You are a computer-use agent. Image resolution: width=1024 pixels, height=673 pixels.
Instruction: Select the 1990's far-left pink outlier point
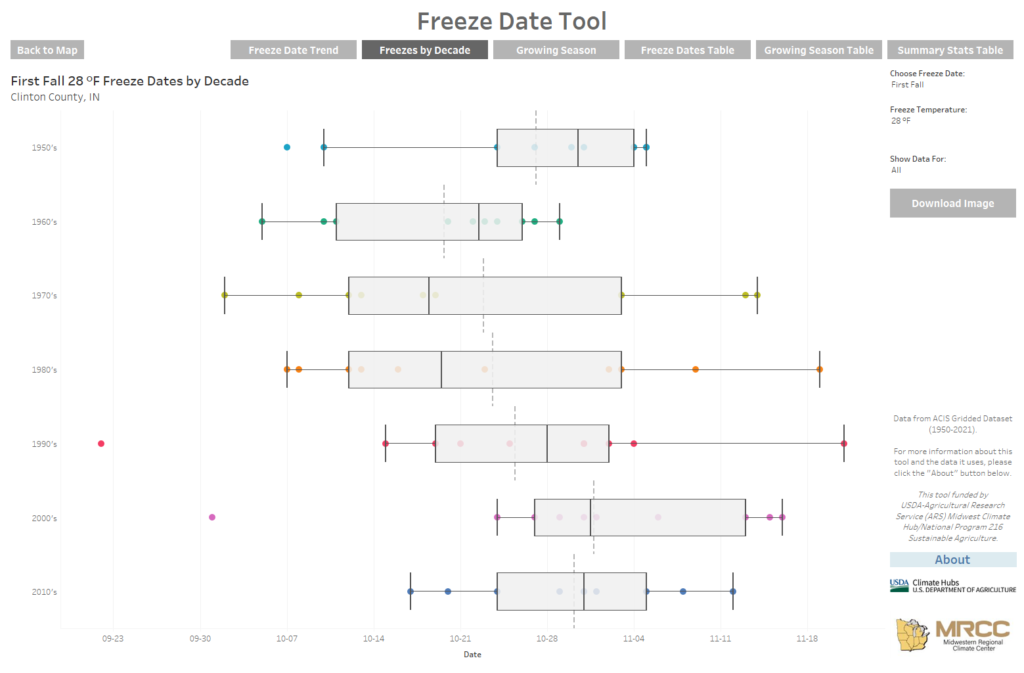[x=100, y=443]
